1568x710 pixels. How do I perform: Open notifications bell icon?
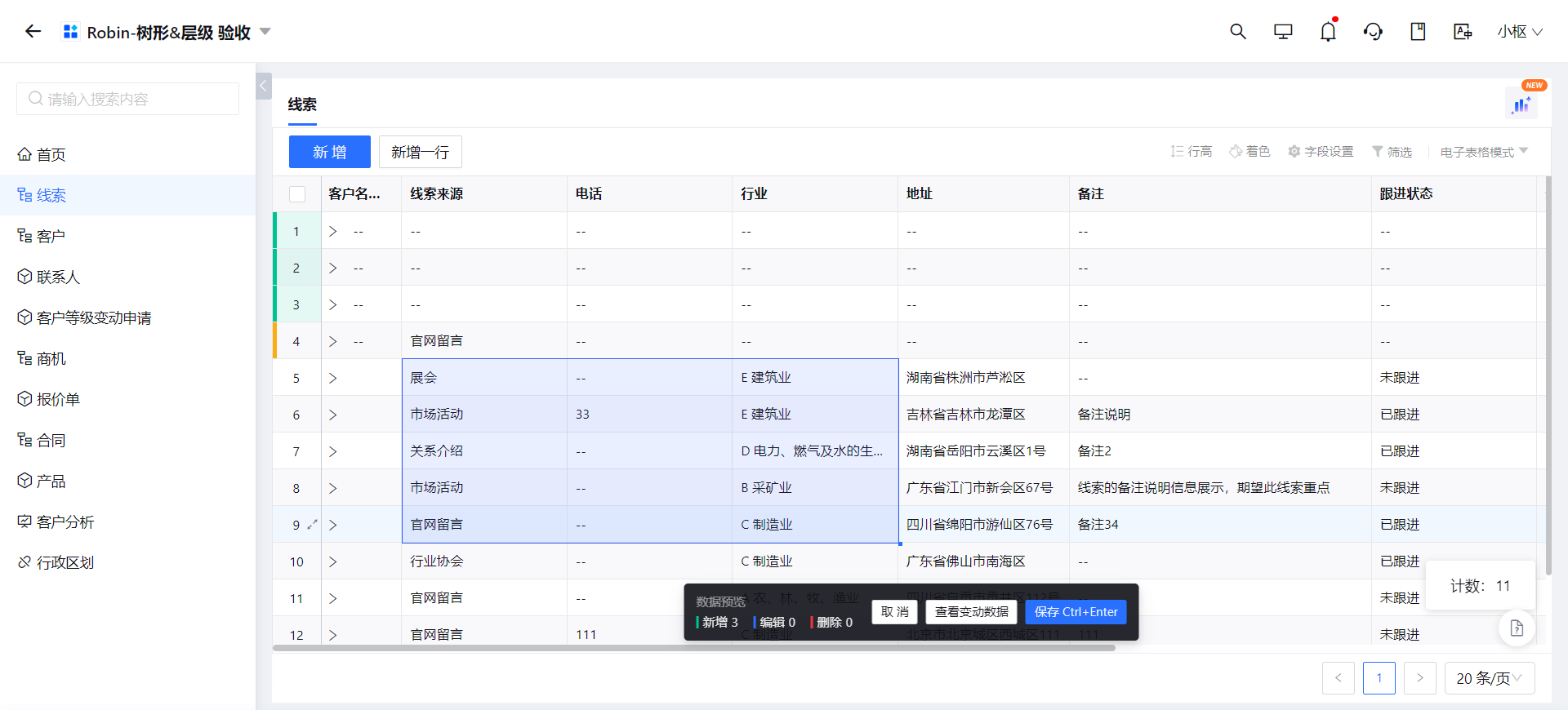1329,31
